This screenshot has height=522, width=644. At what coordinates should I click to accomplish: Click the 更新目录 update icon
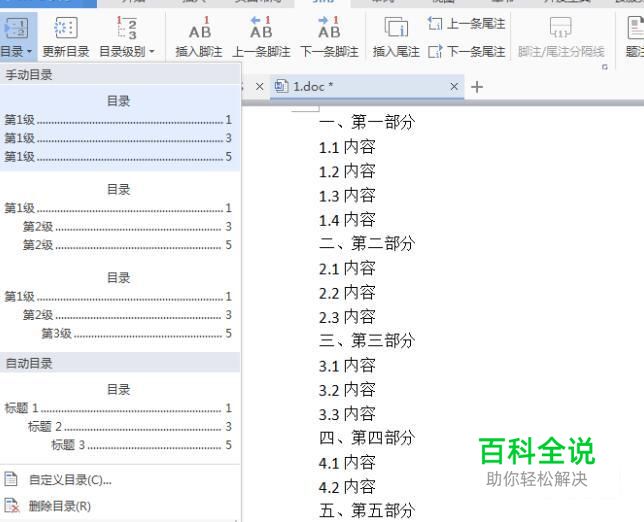(x=66, y=28)
